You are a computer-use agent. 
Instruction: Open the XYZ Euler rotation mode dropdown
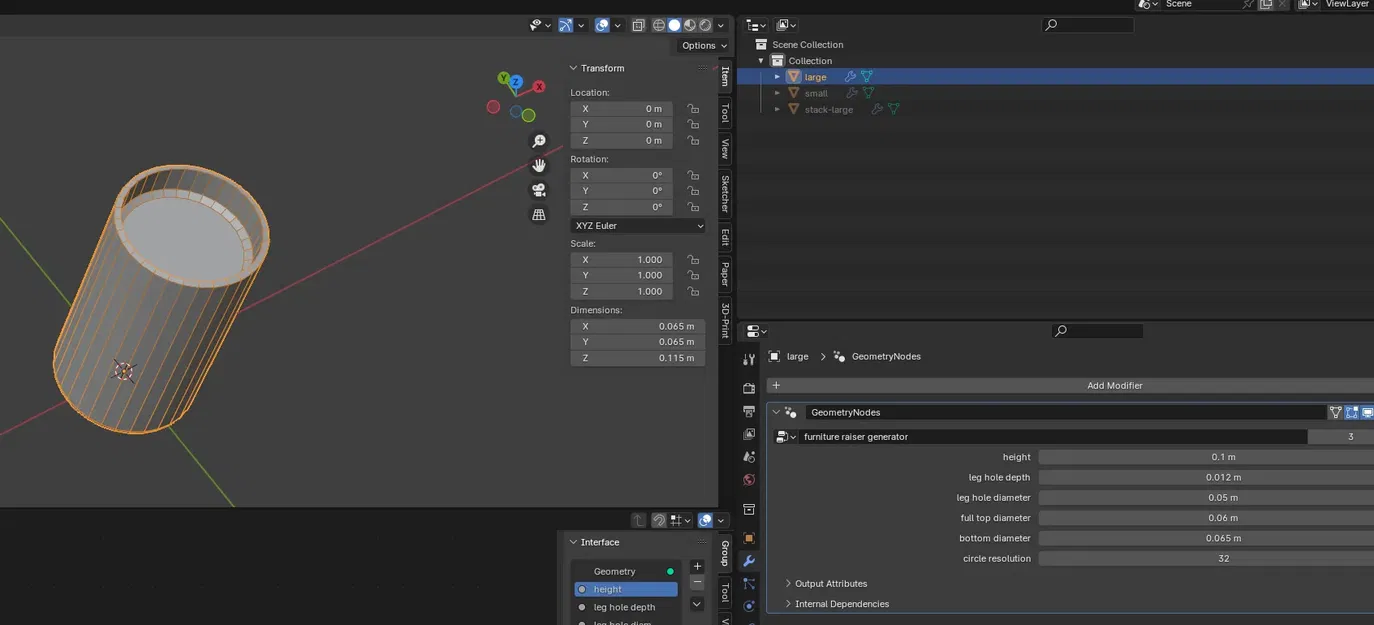[638, 226]
